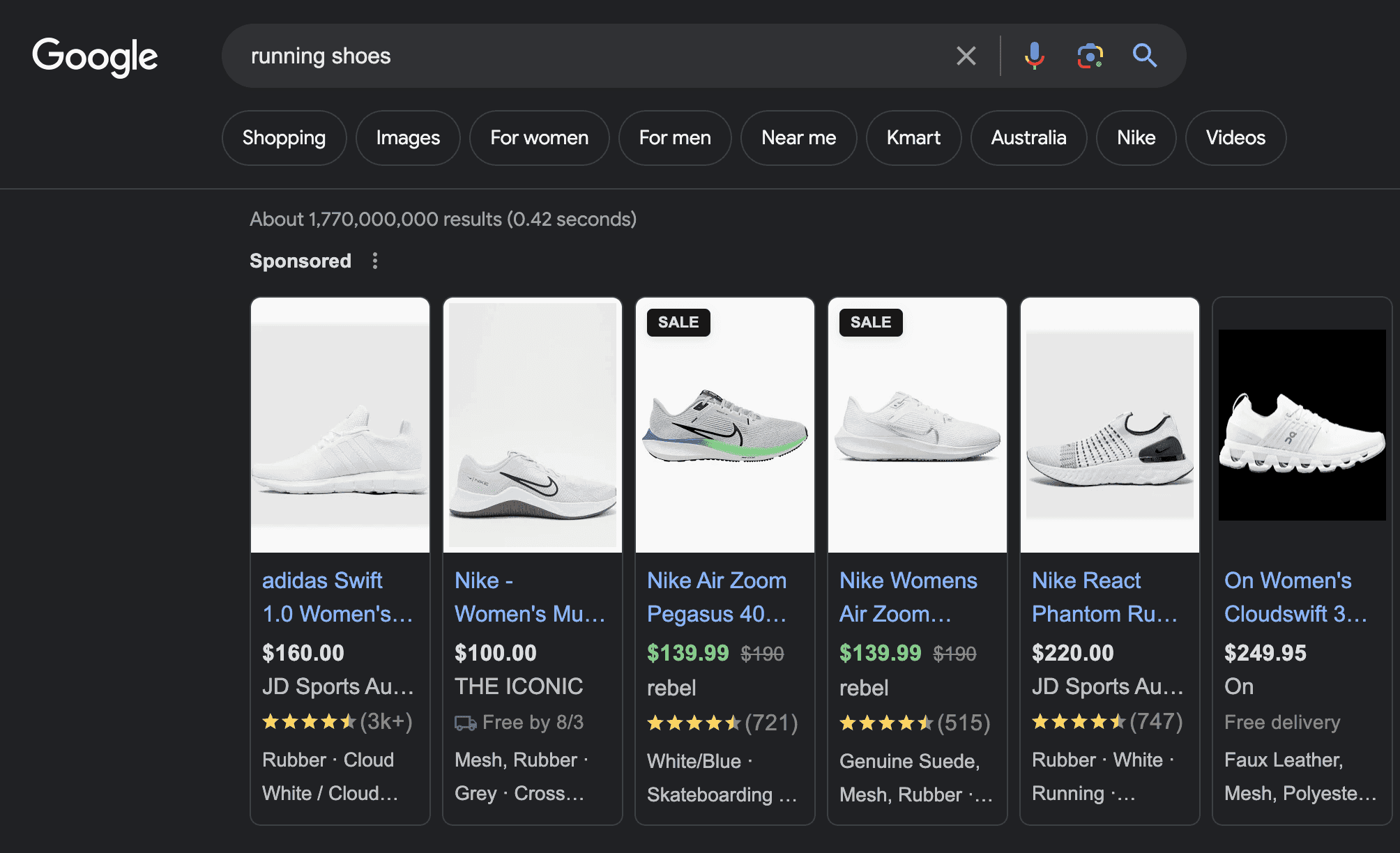This screenshot has width=1400, height=853.
Task: Toggle the 'Near me' filter
Action: tap(798, 138)
